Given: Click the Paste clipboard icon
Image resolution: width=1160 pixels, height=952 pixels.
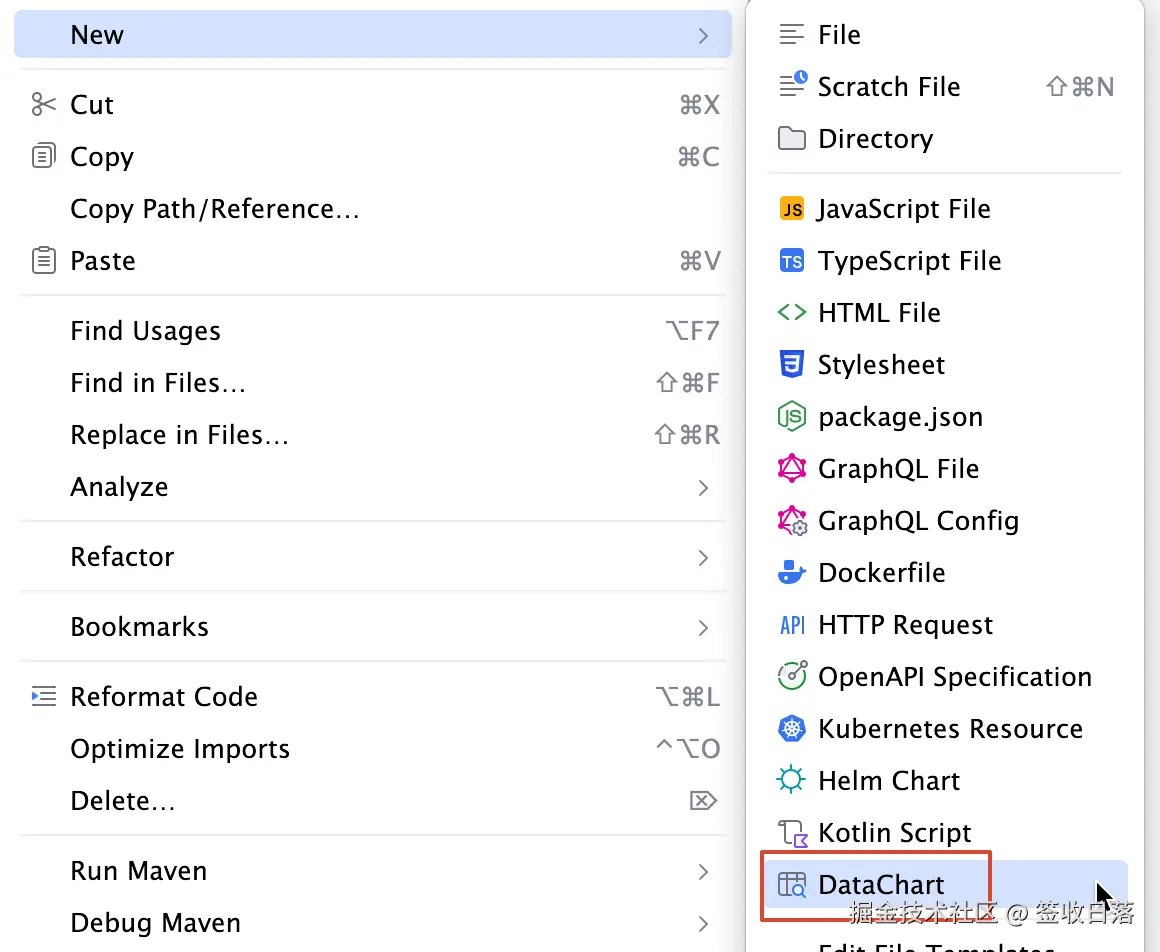Looking at the screenshot, I should 44,260.
